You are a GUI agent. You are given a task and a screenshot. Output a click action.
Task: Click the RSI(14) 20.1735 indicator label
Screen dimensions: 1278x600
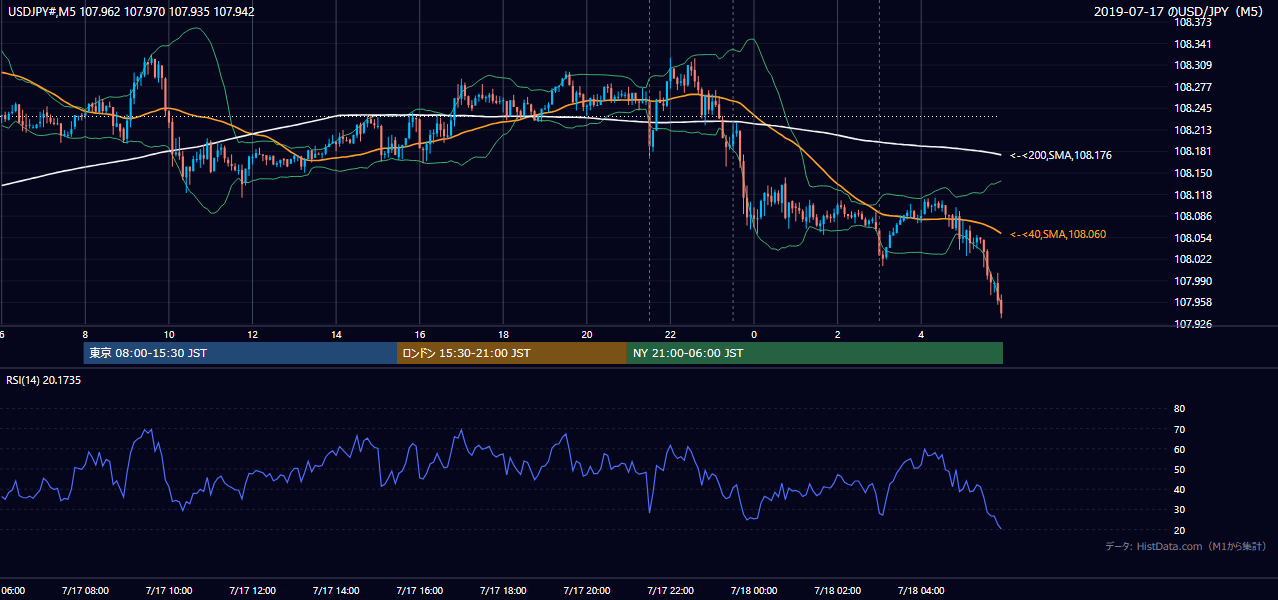tap(43, 380)
